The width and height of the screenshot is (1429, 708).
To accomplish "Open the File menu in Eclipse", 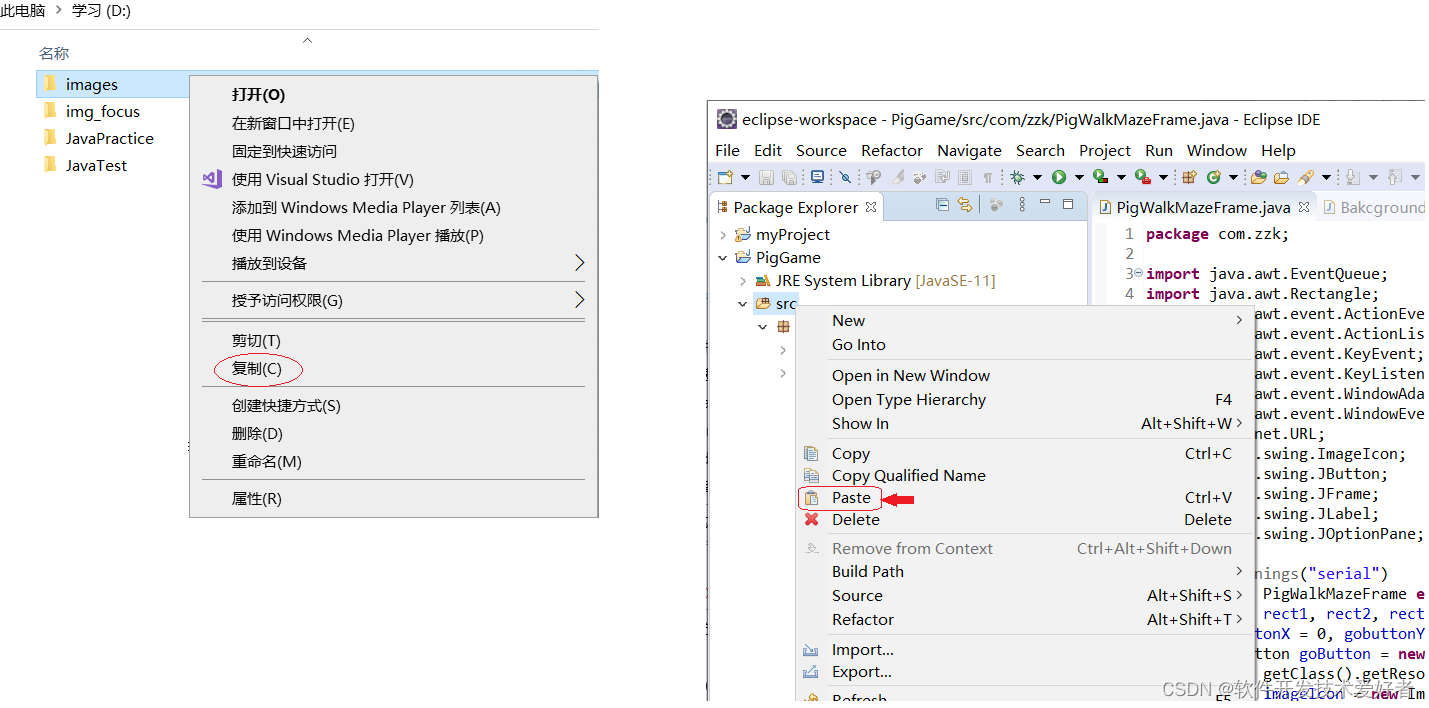I will coord(728,150).
